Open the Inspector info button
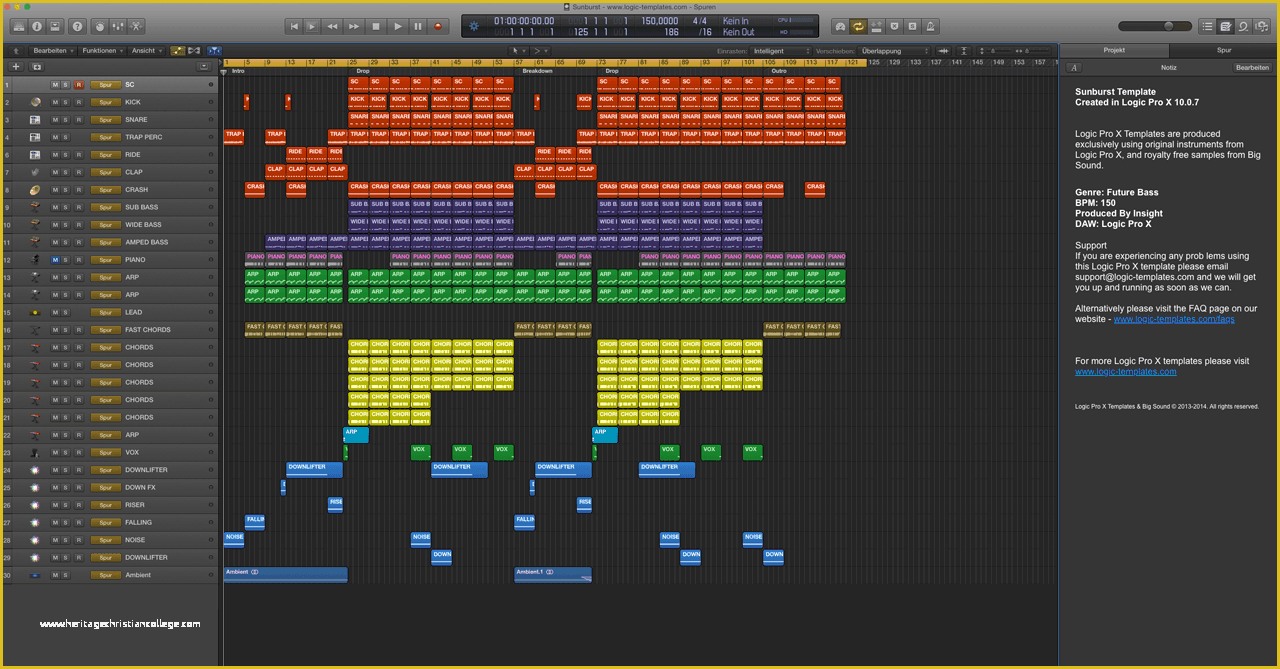The height and width of the screenshot is (669, 1280). [x=37, y=26]
